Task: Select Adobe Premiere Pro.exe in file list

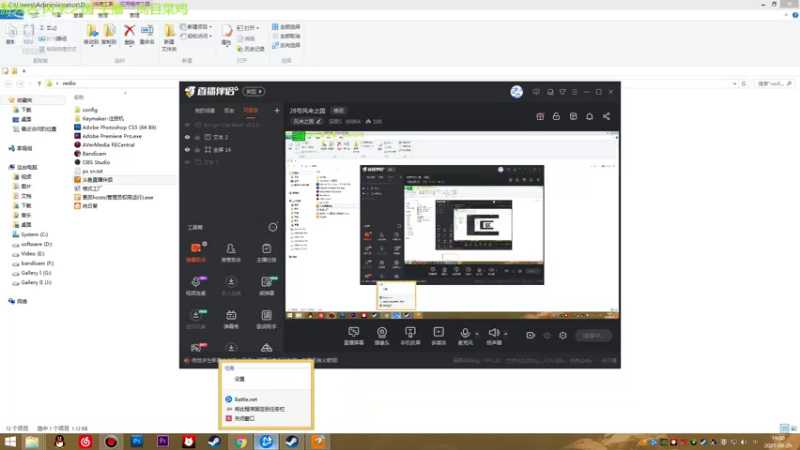Action: (112, 136)
